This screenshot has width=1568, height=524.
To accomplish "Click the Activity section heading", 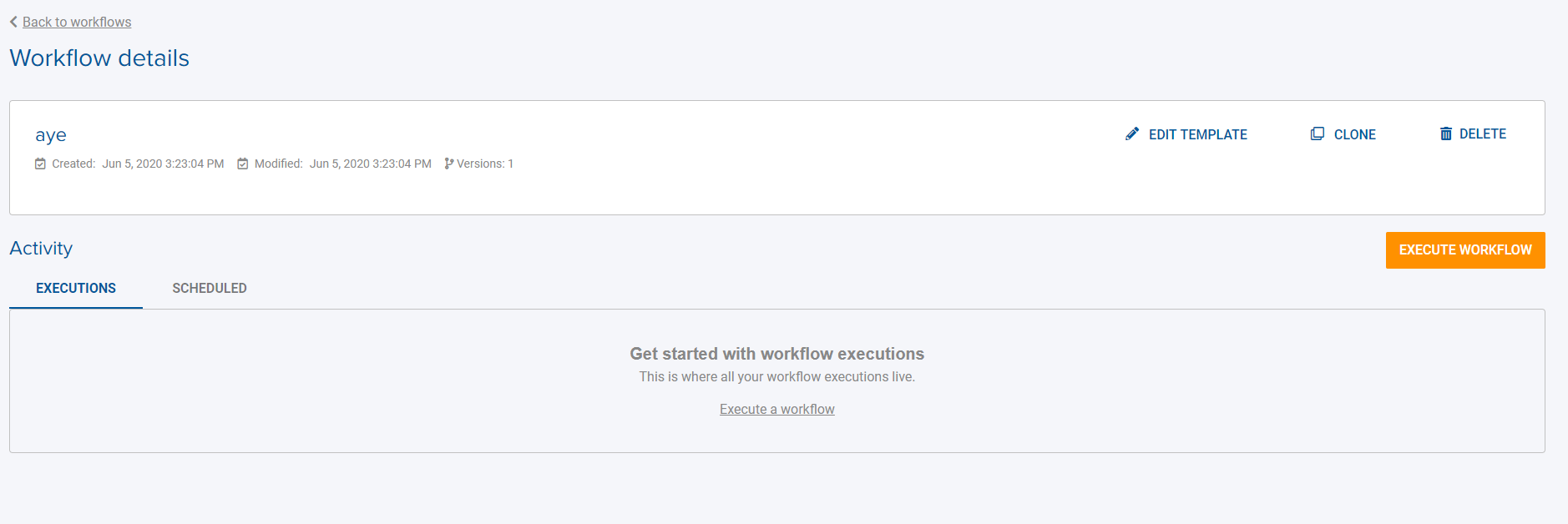I will pyautogui.click(x=41, y=248).
